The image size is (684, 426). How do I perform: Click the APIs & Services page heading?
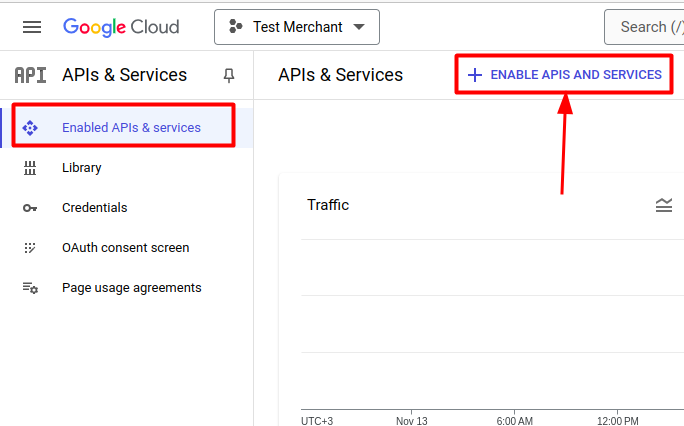click(x=341, y=75)
